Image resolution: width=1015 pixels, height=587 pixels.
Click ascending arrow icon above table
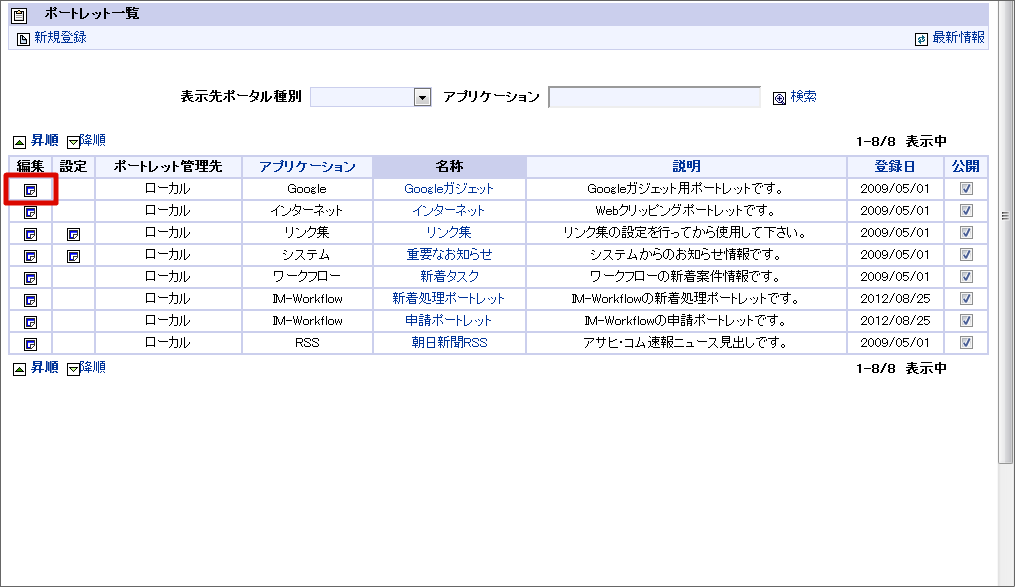[x=19, y=142]
